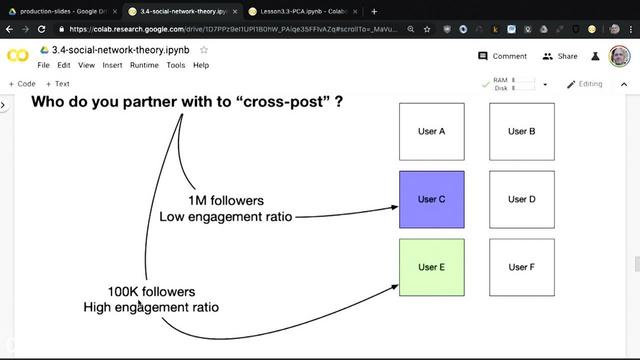Click the address bar URL
Viewport: 640px width, 360px height.
[233, 29]
